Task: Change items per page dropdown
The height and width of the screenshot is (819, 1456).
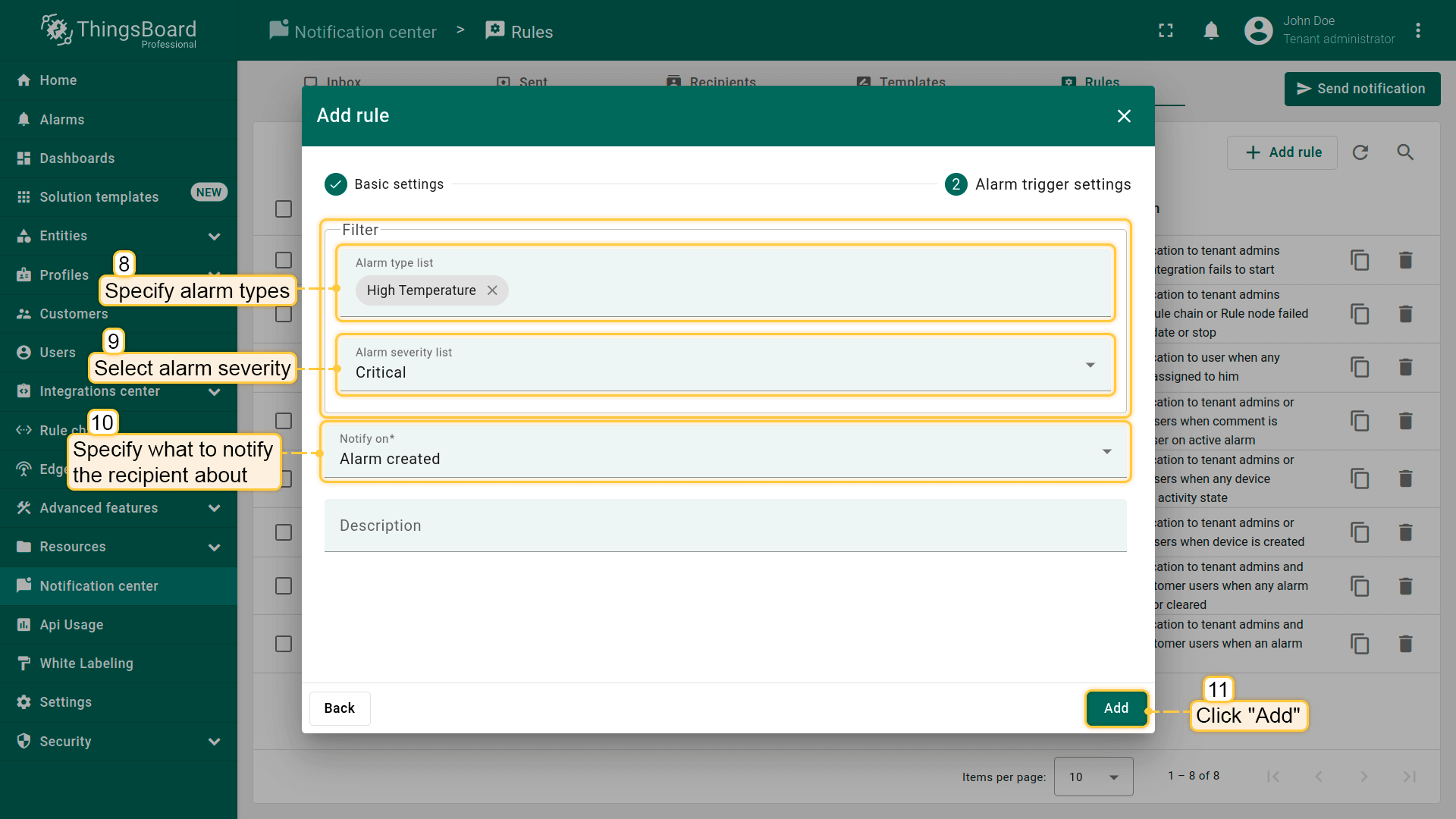Action: tap(1093, 777)
